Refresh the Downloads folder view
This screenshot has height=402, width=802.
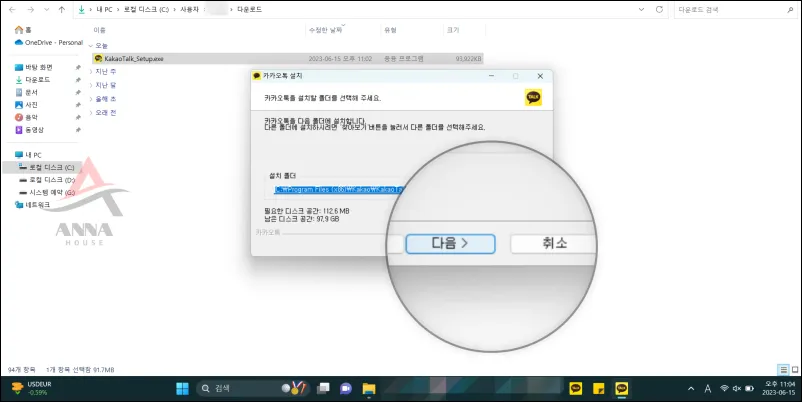click(x=659, y=10)
